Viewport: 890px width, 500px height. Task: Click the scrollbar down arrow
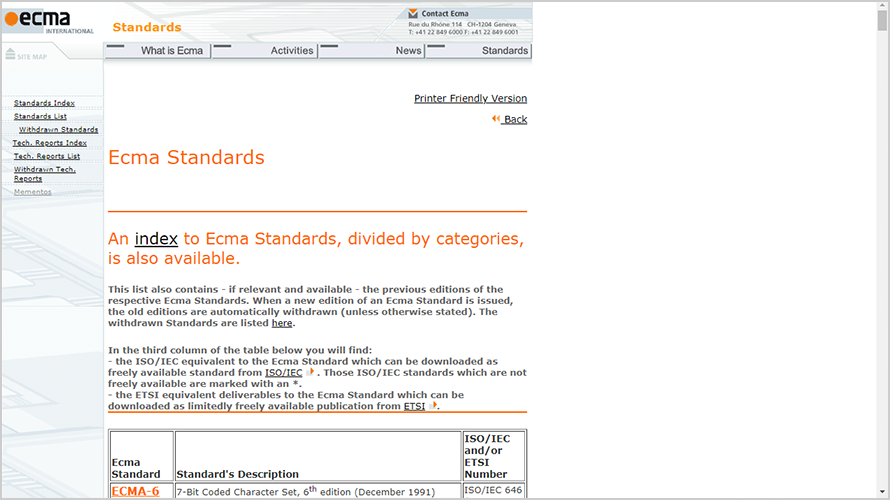(x=881, y=492)
